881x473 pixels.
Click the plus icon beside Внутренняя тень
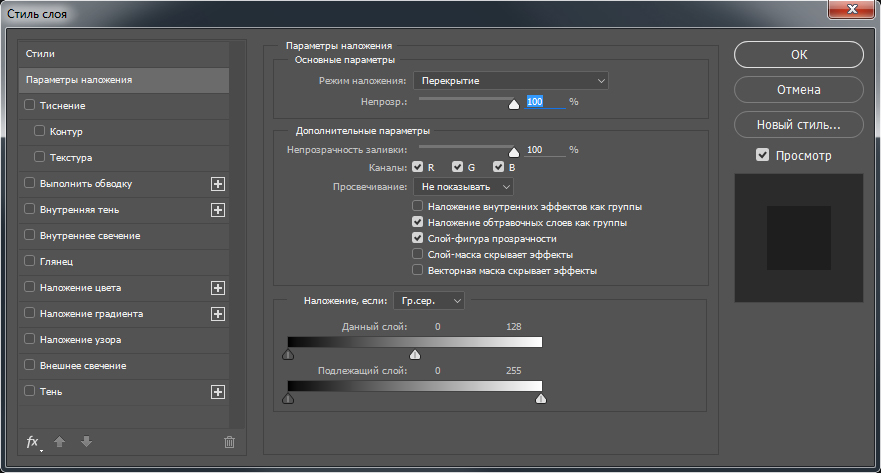click(218, 210)
